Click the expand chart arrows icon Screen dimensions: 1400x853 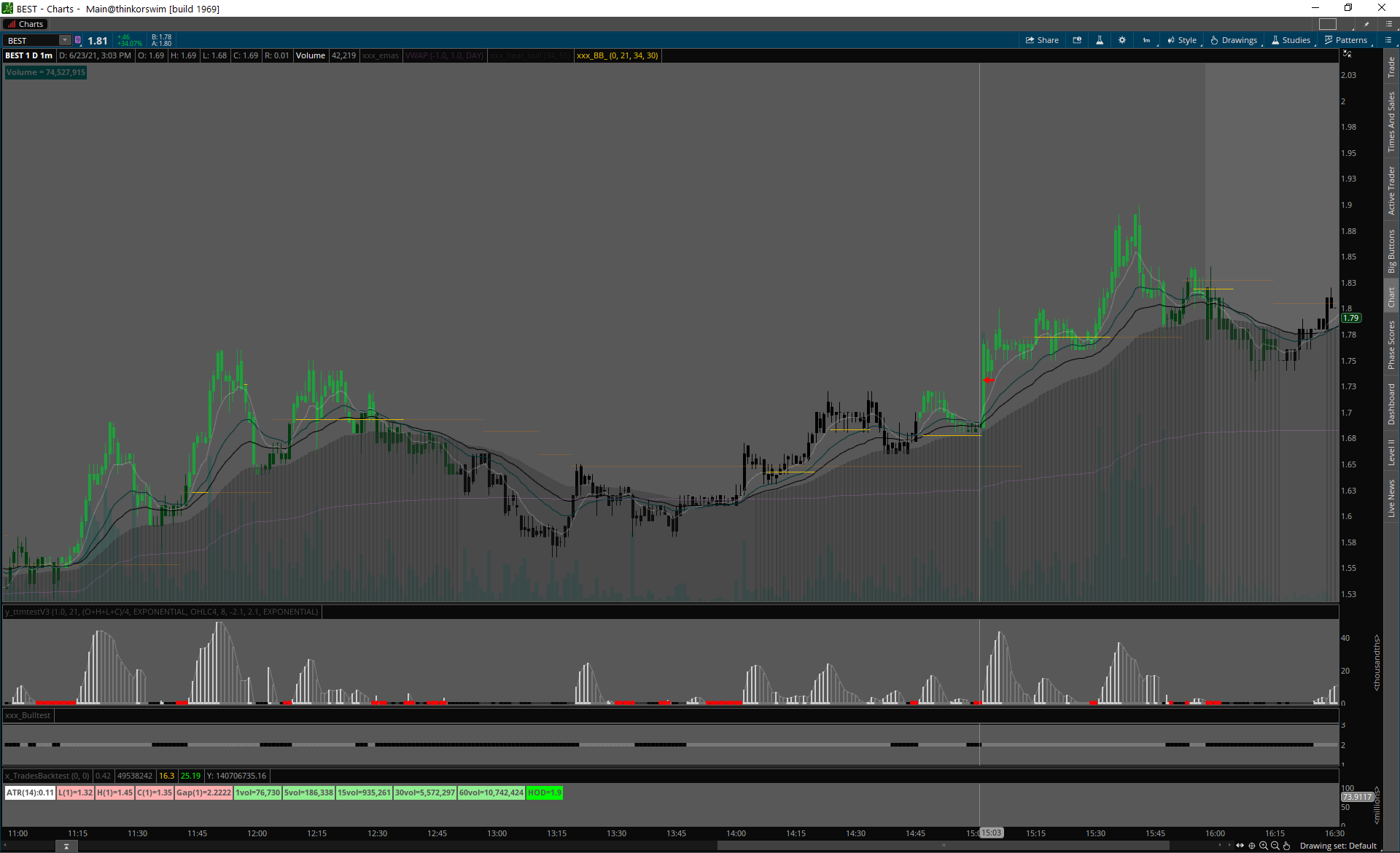pos(1347,54)
